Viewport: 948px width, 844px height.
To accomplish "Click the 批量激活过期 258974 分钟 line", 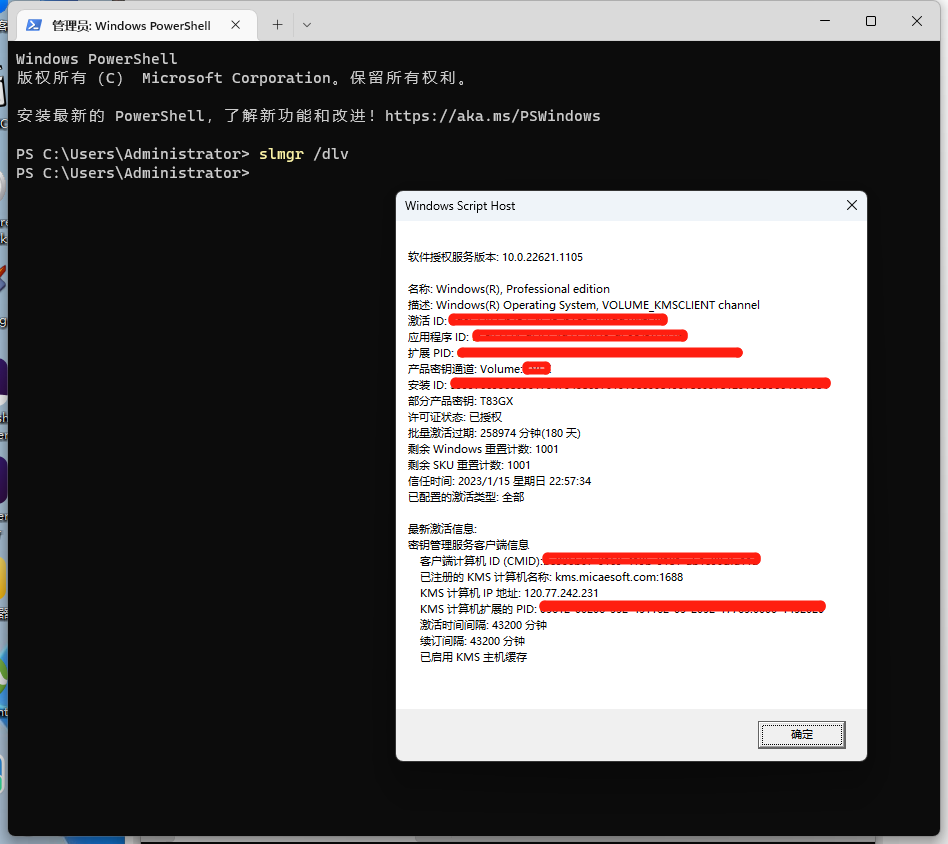I will [494, 433].
